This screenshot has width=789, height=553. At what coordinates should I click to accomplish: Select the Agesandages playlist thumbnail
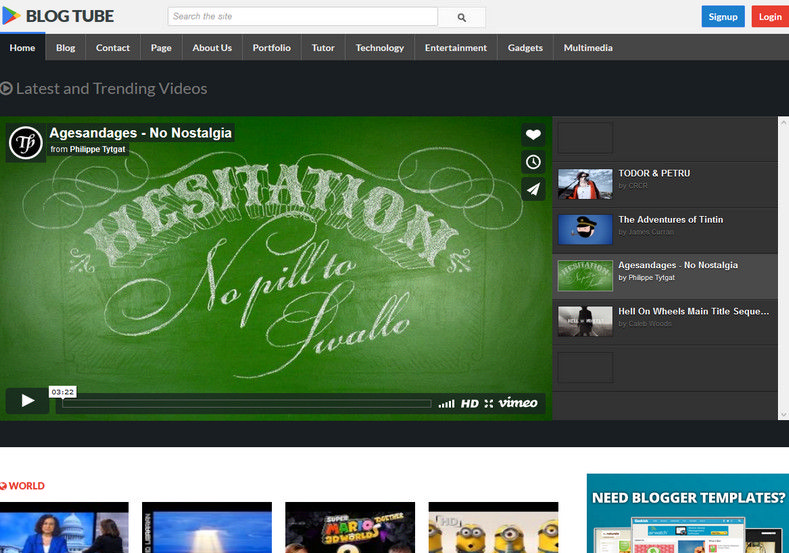click(585, 276)
